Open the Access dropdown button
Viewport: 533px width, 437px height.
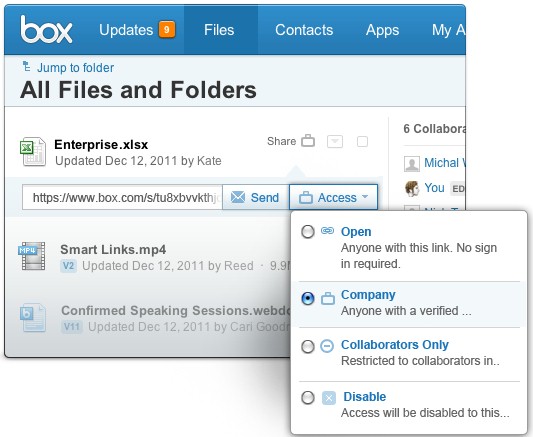click(333, 197)
